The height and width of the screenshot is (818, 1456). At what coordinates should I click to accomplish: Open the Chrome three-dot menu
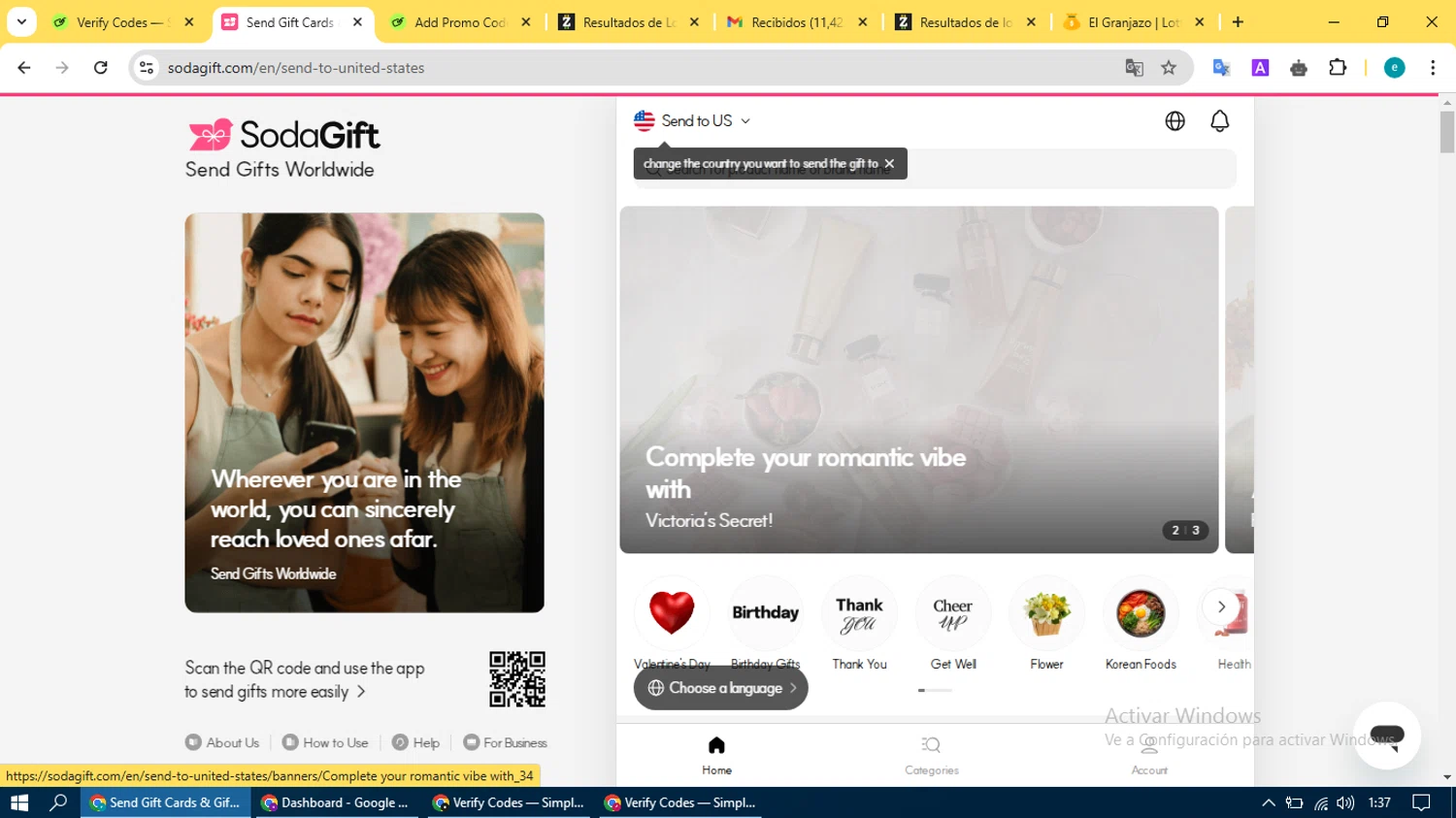(1433, 68)
